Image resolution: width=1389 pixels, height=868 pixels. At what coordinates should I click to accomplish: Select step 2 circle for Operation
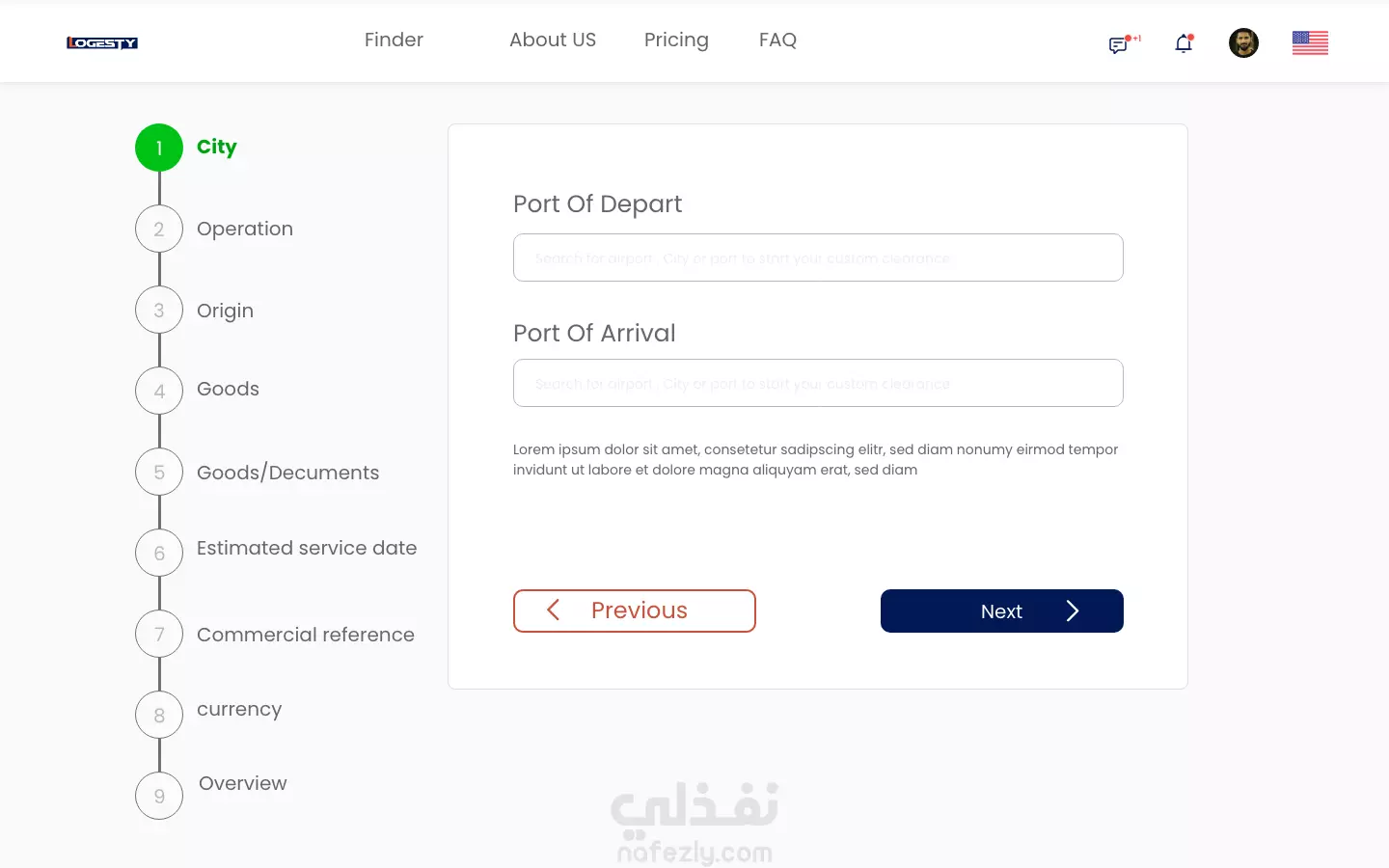[159, 229]
